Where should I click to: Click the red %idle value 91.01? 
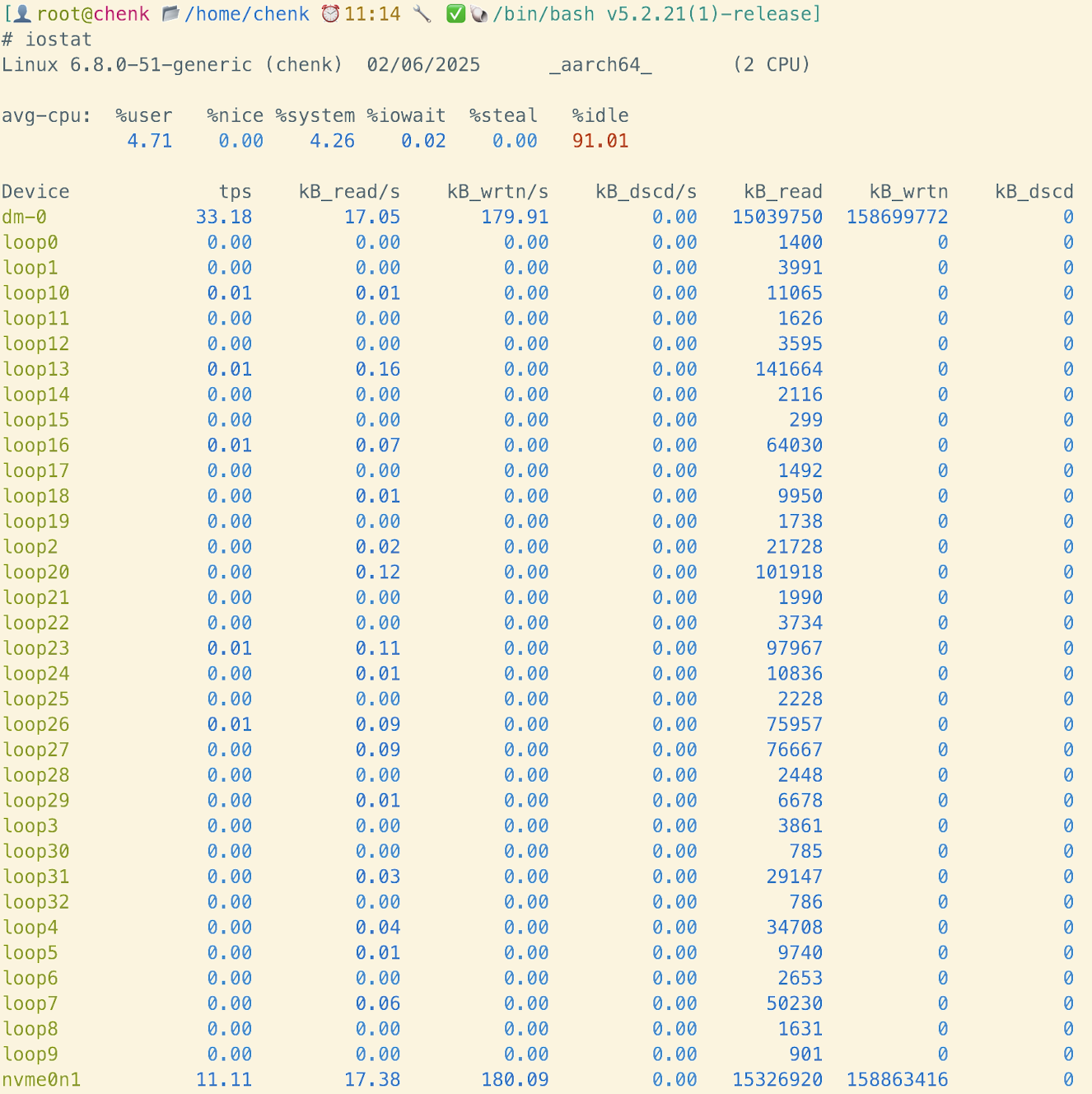(x=600, y=141)
